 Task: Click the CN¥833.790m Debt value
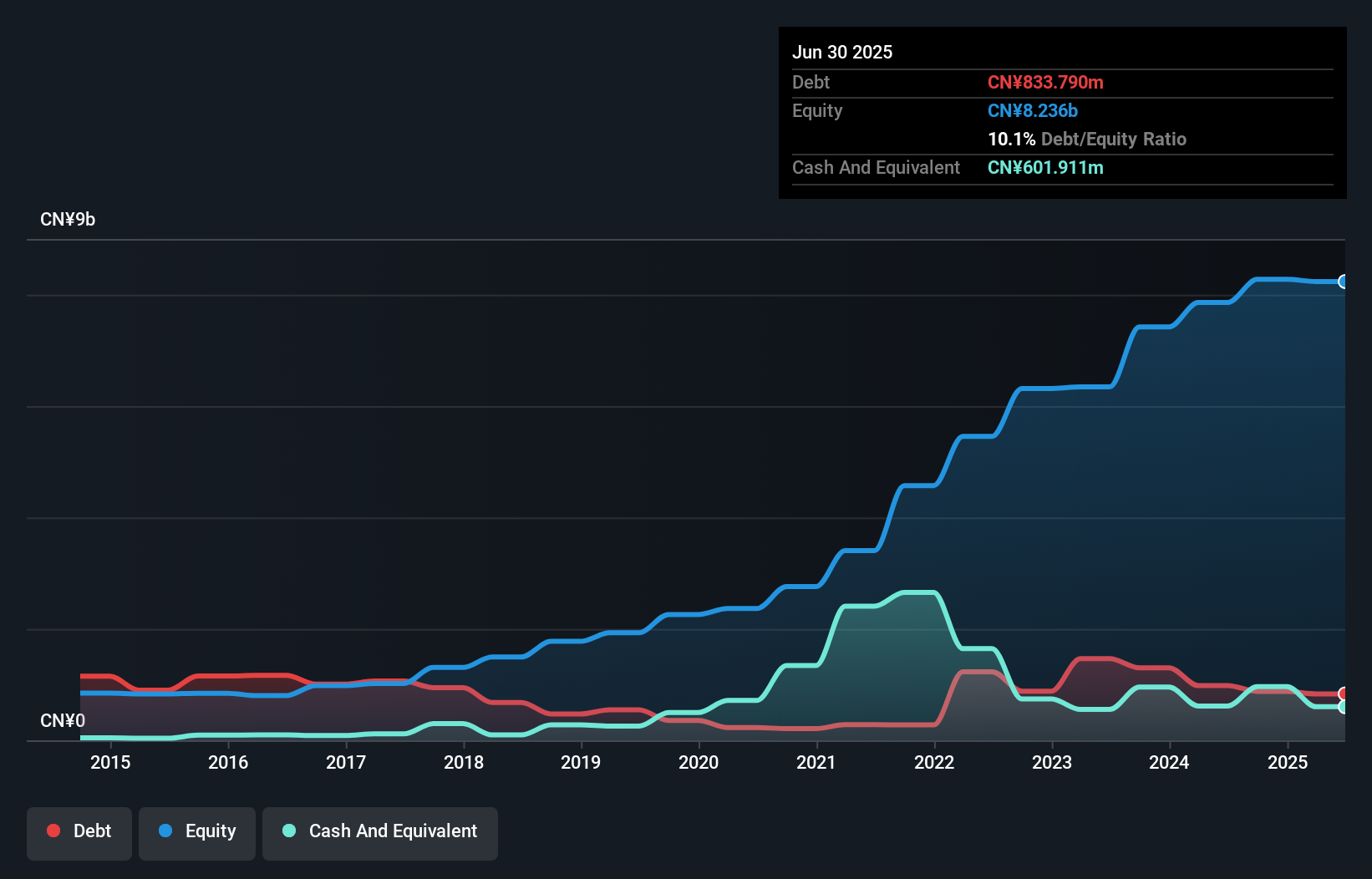pos(1045,82)
